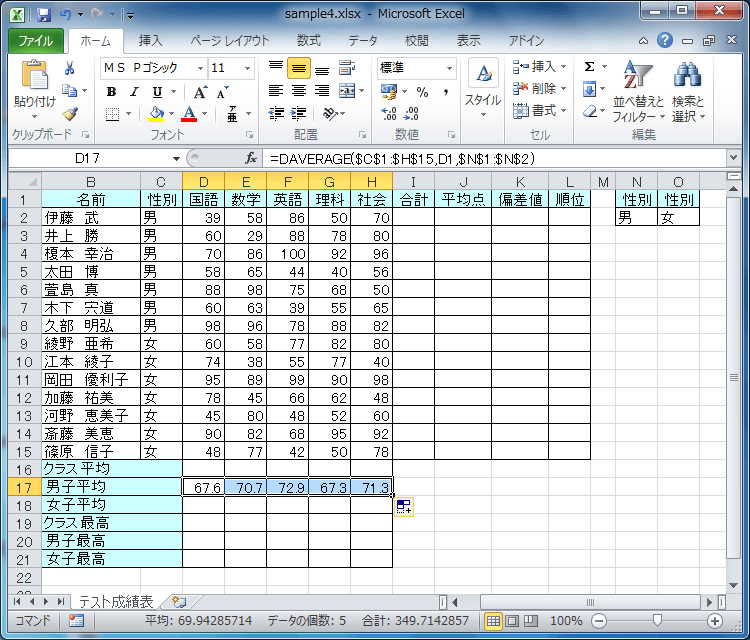Toggle center horizontal alignment
750x640 pixels.
pyautogui.click(x=299, y=91)
